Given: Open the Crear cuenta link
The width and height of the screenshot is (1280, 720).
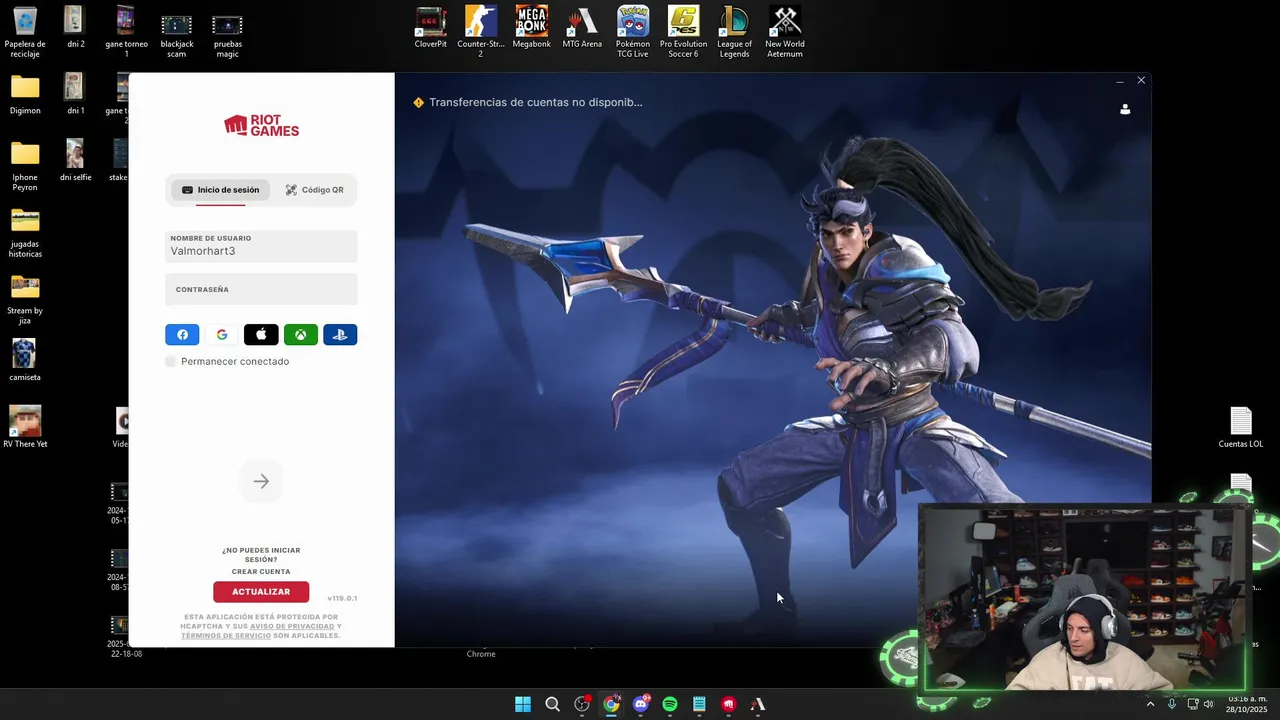Looking at the screenshot, I should pyautogui.click(x=261, y=572).
